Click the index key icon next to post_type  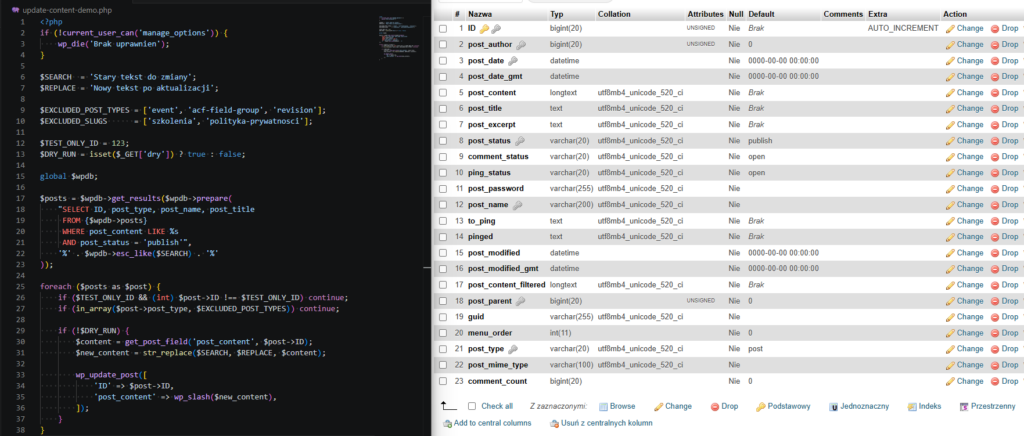click(512, 349)
